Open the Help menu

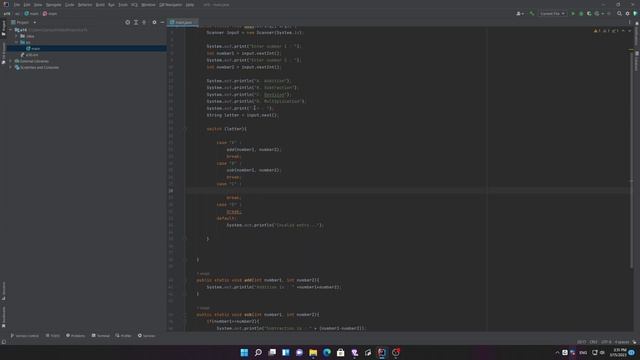tap(190, 5)
